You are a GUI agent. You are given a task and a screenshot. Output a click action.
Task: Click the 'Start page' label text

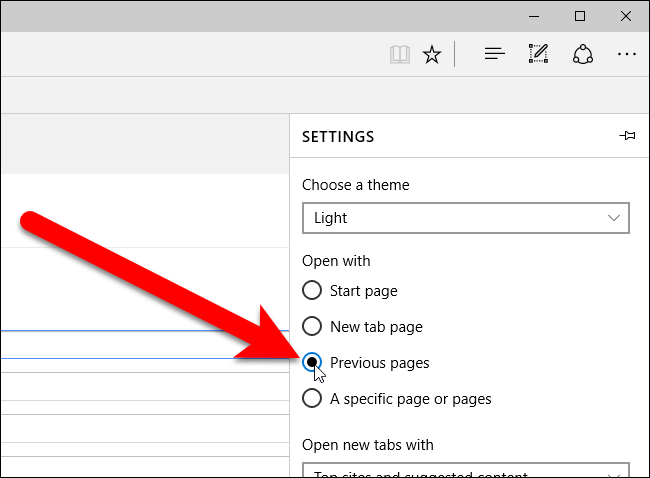pyautogui.click(x=364, y=291)
